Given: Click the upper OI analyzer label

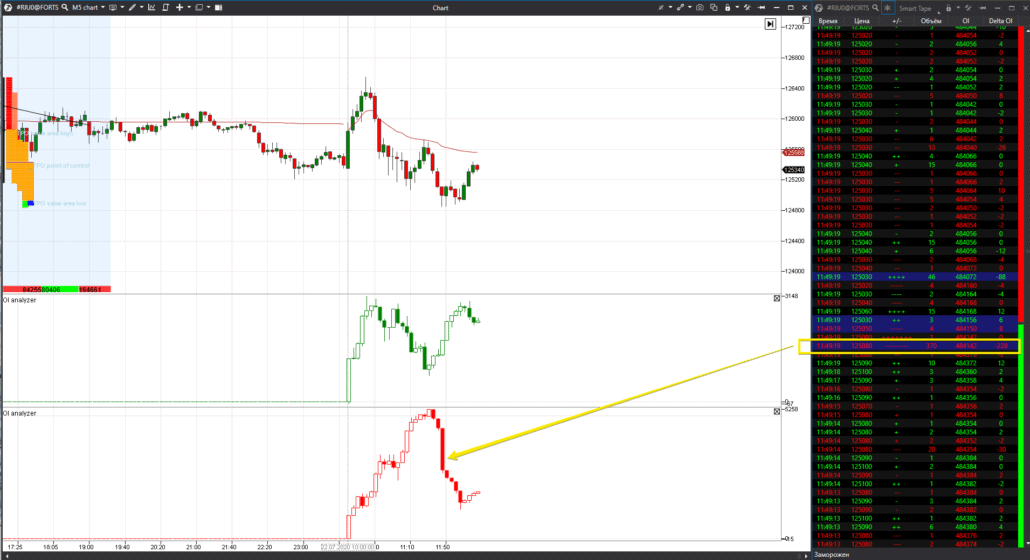Looking at the screenshot, I should (19, 300).
